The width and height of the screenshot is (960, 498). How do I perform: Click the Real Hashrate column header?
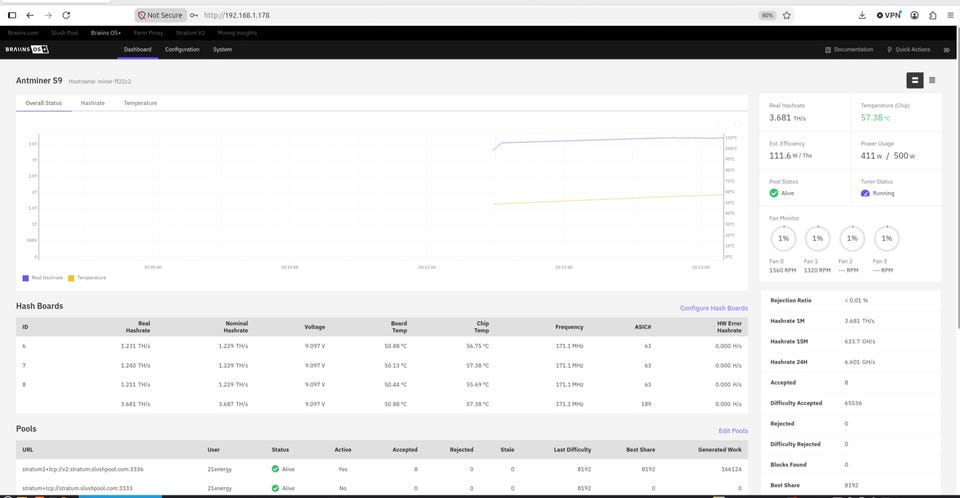pyautogui.click(x=138, y=326)
